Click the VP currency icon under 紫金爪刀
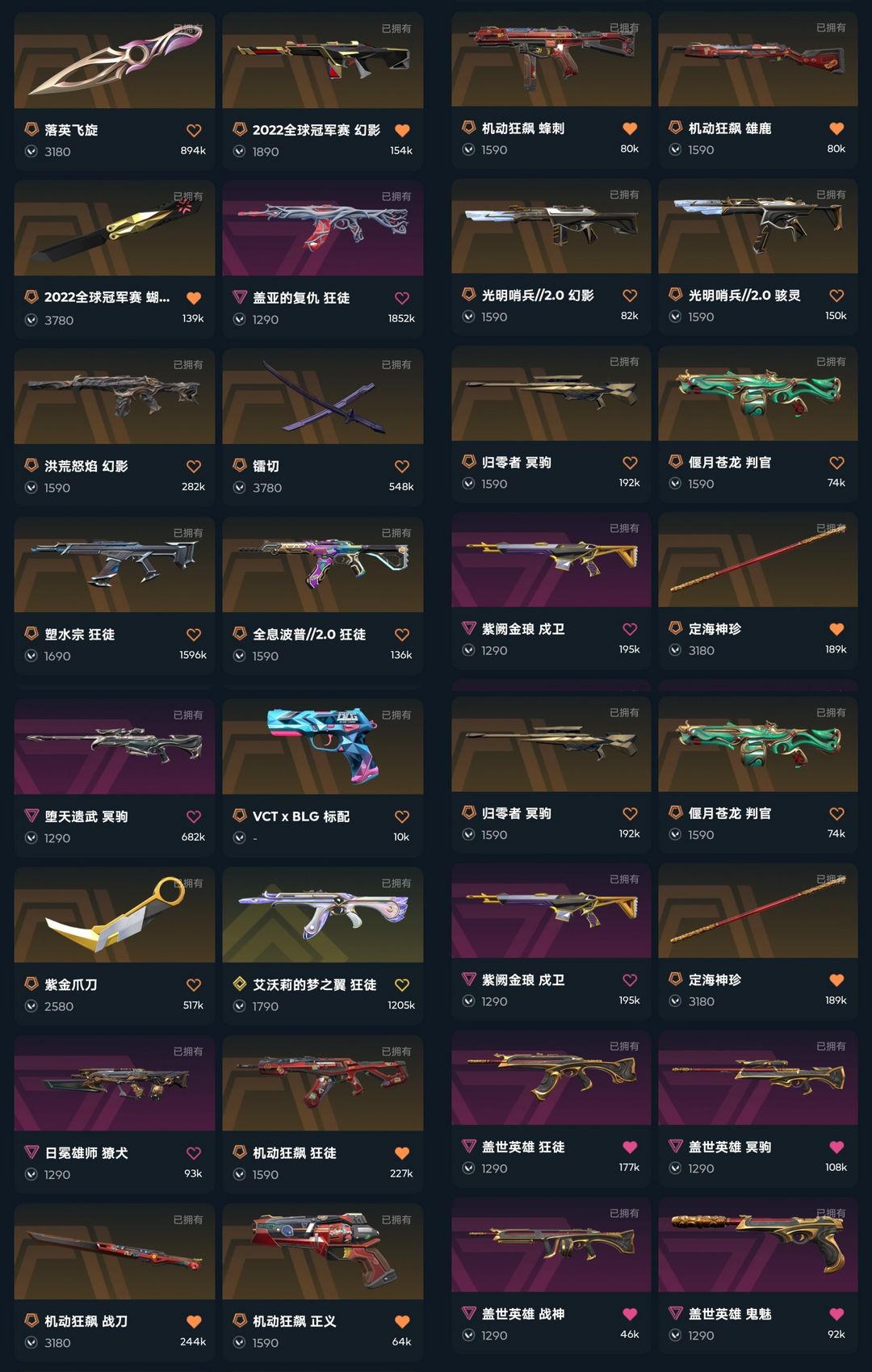The image size is (872, 1372). coord(31,1006)
